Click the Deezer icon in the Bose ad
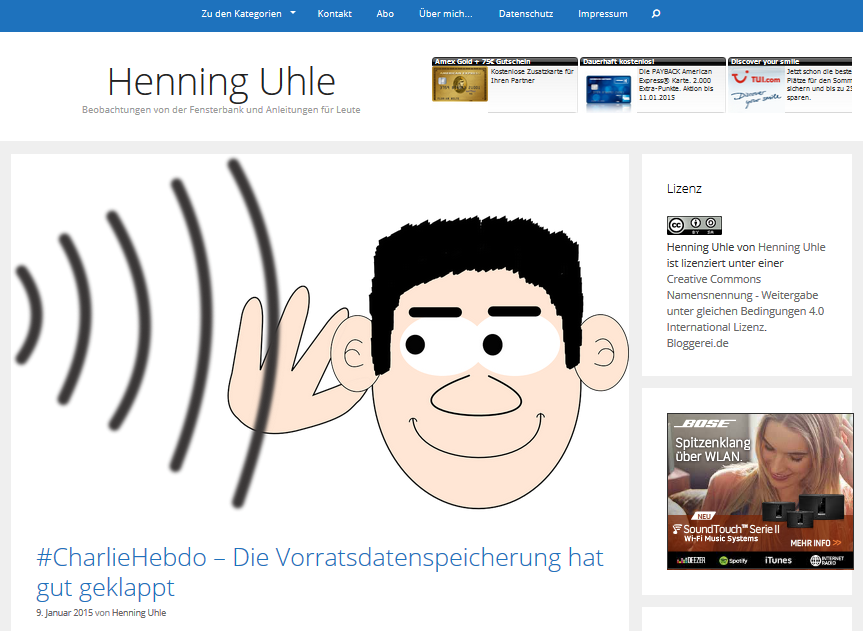This screenshot has width=863, height=631. (692, 560)
